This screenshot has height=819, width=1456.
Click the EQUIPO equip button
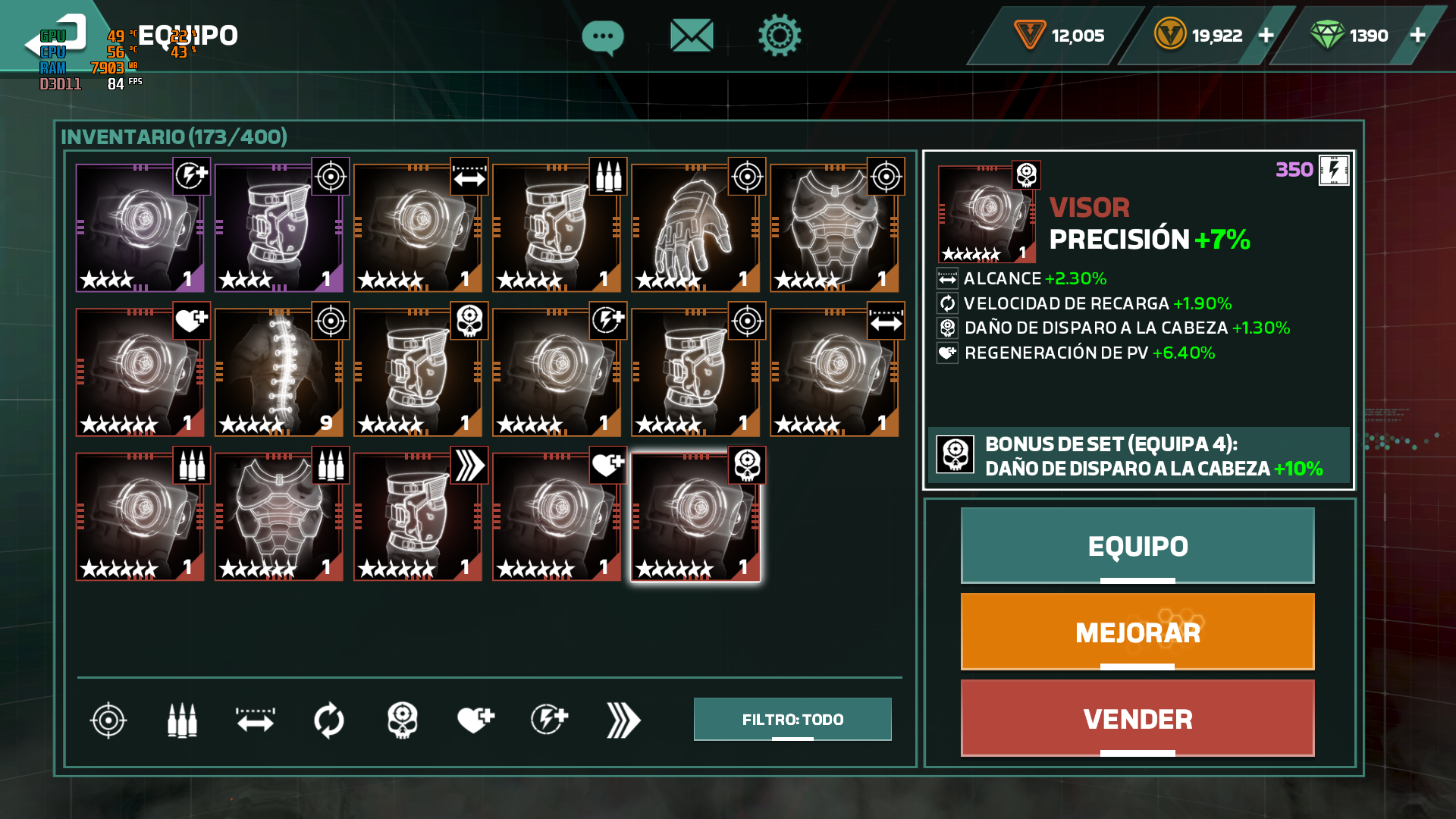[1137, 546]
